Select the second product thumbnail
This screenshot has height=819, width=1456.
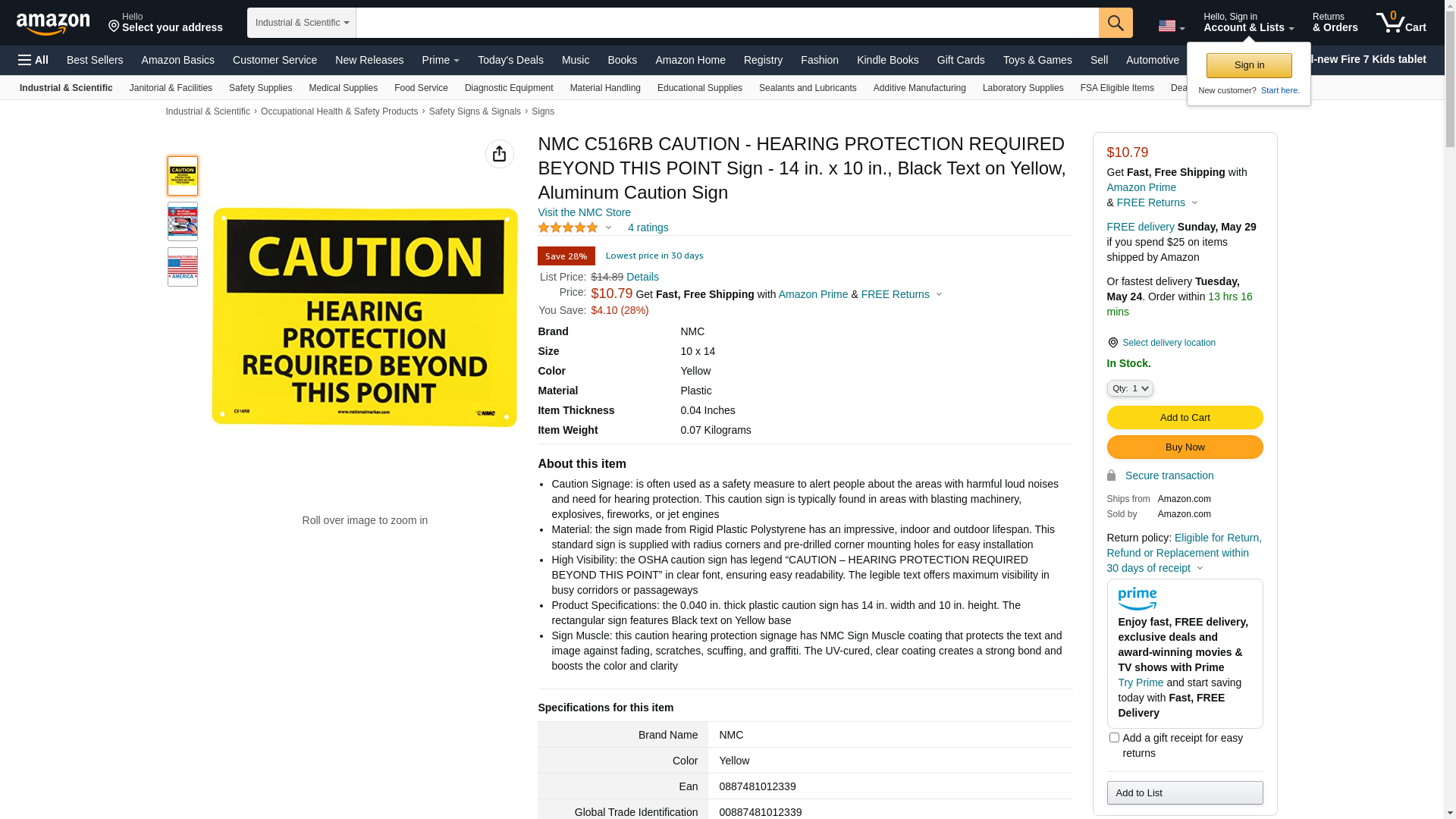pyautogui.click(x=183, y=221)
